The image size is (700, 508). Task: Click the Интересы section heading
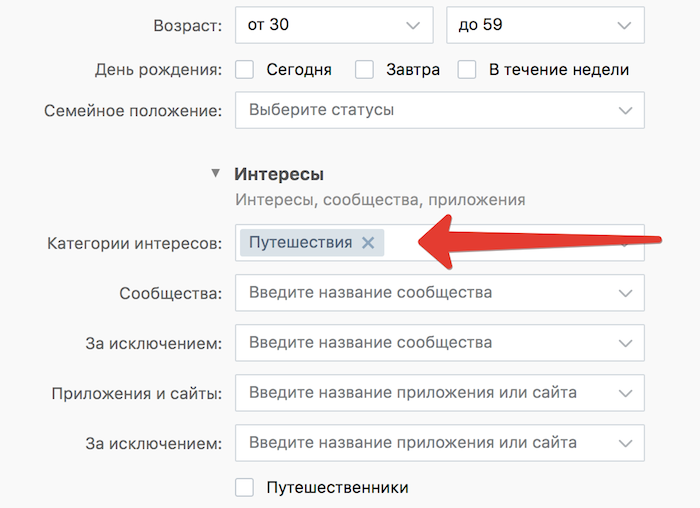click(x=279, y=174)
